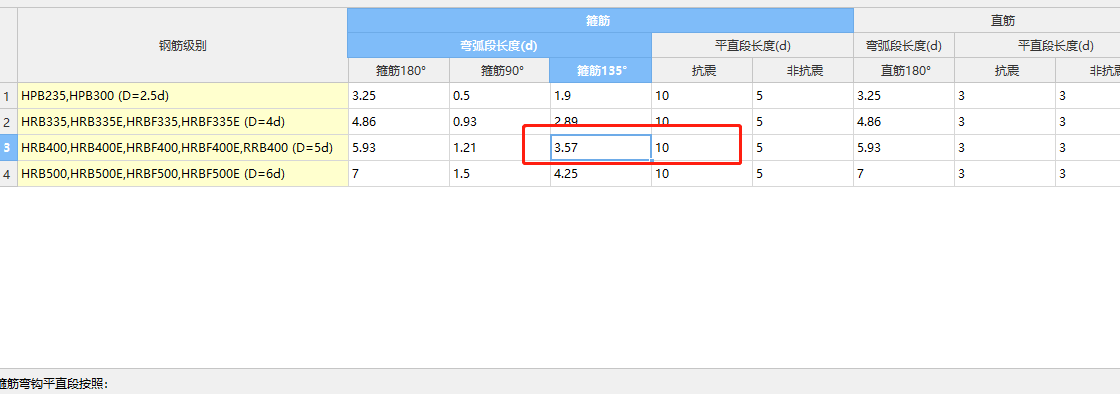Select row number 1 header
Screen dimensions: 1120x394
(x=9, y=96)
